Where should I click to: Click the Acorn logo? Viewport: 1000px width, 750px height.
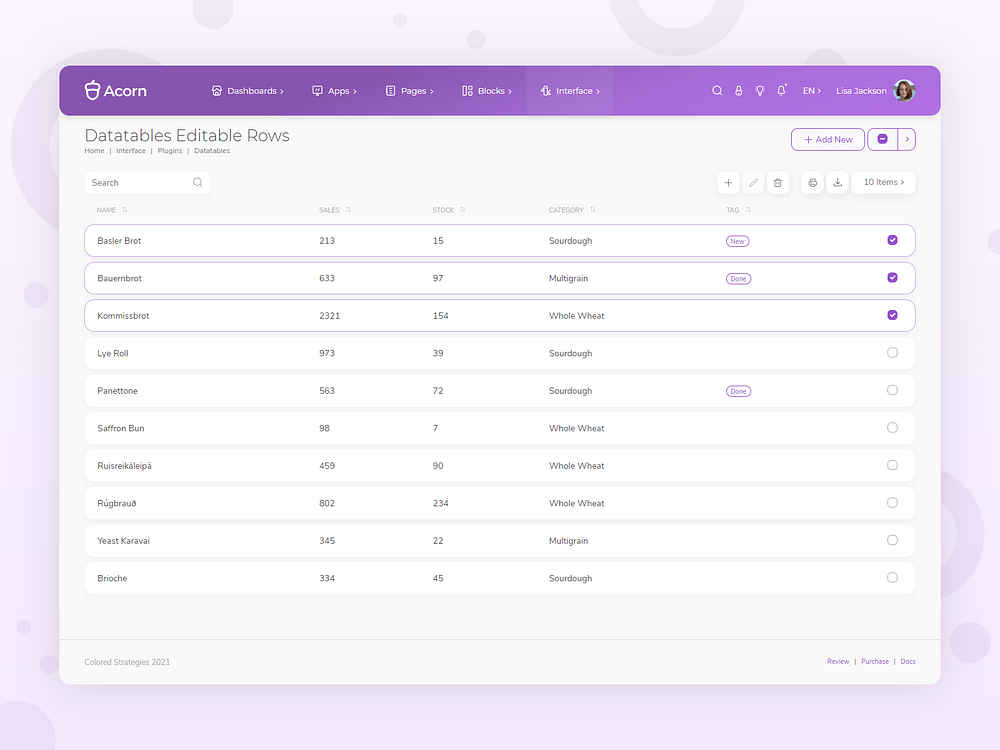(114, 90)
